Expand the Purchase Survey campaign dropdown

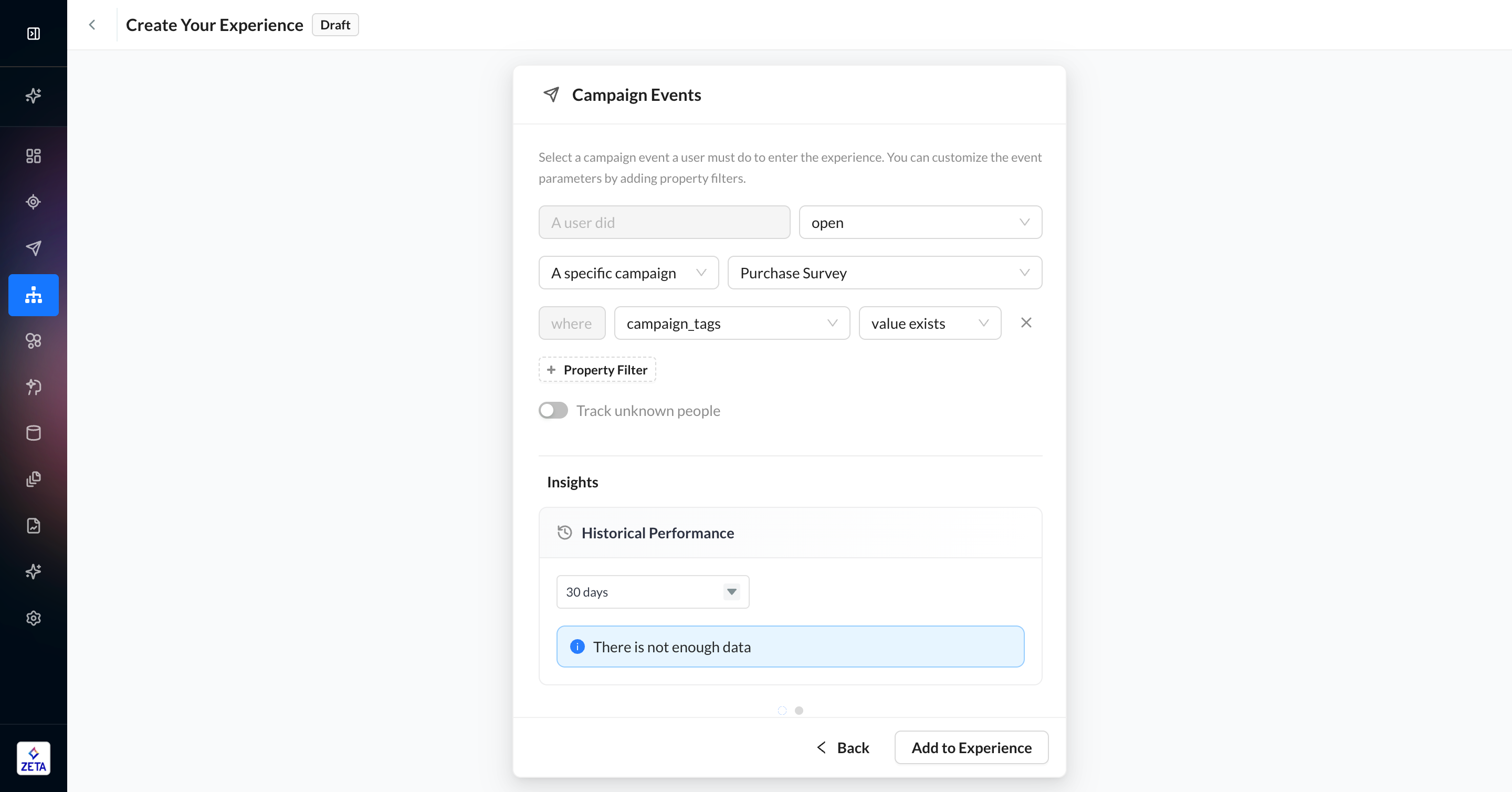pos(884,273)
